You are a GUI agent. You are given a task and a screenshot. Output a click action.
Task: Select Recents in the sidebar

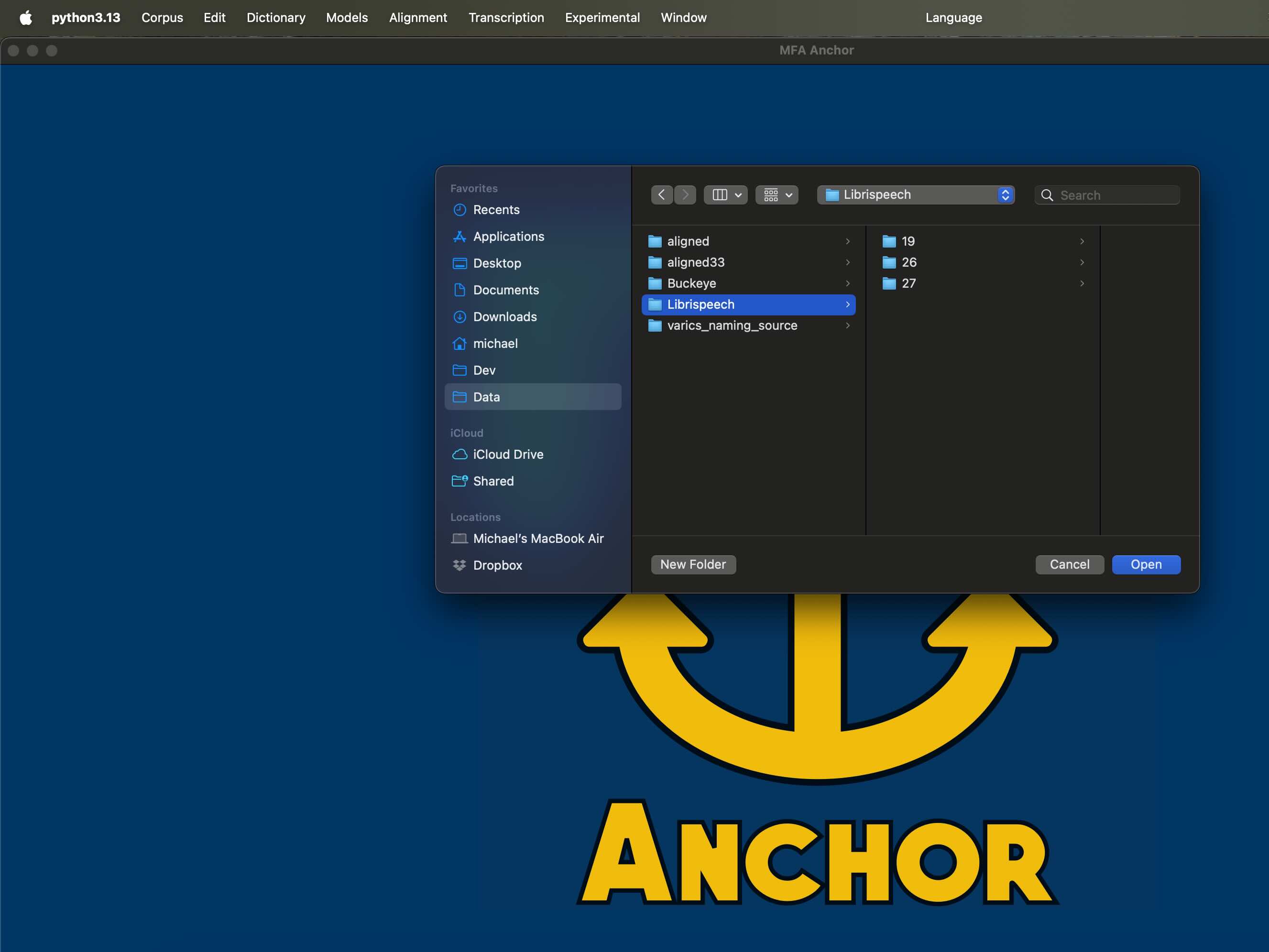point(533,210)
